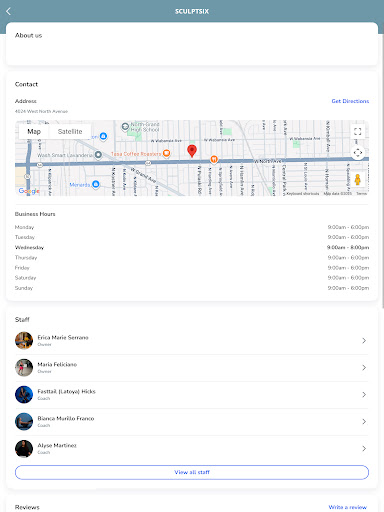Open Maria Feliciano staff profile
Viewport: 384px width, 512px height.
click(x=192, y=367)
